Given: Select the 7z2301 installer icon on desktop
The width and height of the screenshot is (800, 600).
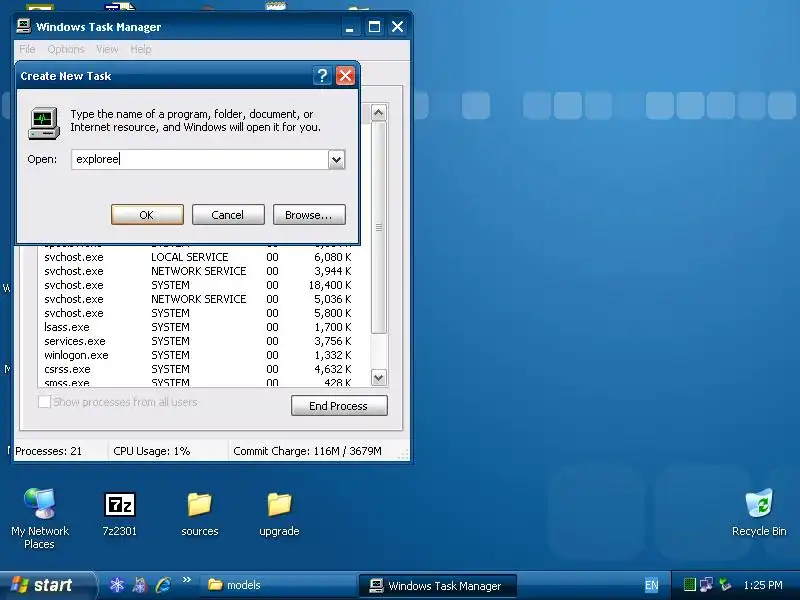Looking at the screenshot, I should pos(119,514).
